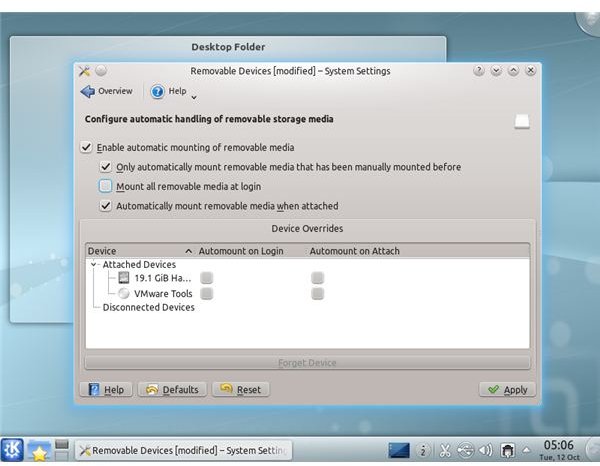Open the virtual desktop pager in the panel
Screen dimensions: 600x466
click(62, 450)
